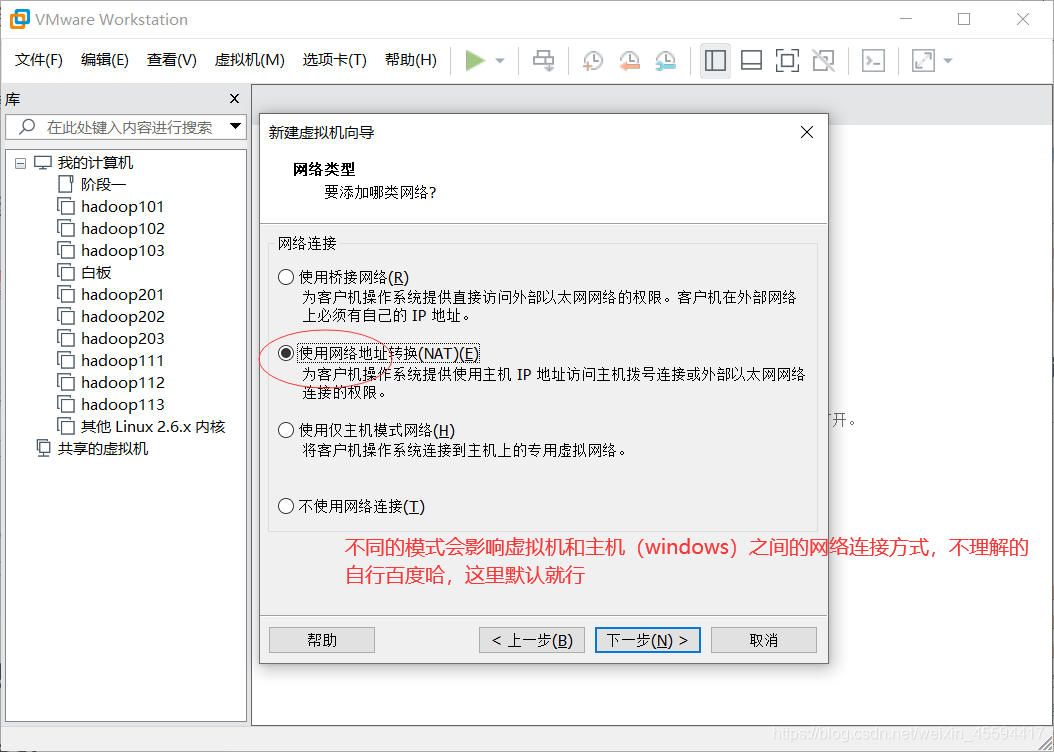The width and height of the screenshot is (1054, 752).
Task: Select the hadoop203 virtual machine
Action: coord(122,339)
